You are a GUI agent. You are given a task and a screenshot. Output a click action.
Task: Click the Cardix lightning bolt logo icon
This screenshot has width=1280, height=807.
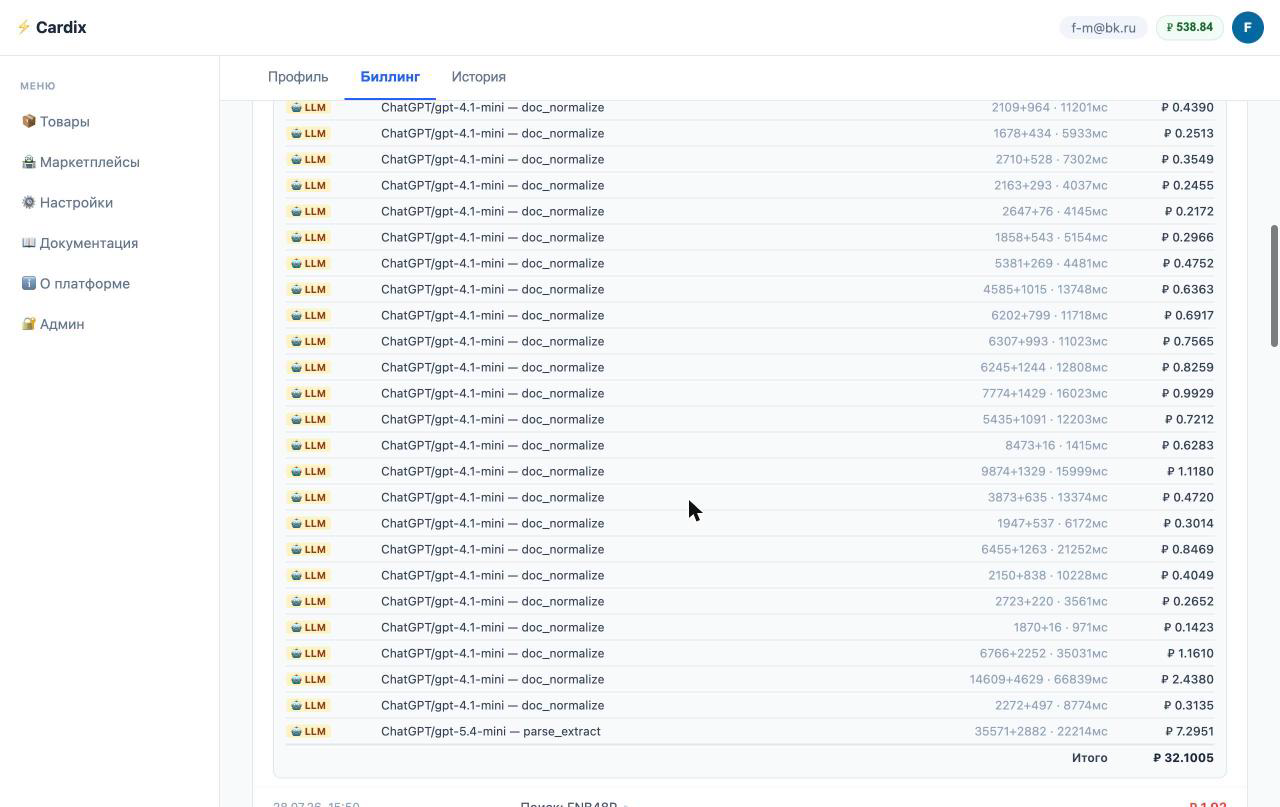[24, 27]
